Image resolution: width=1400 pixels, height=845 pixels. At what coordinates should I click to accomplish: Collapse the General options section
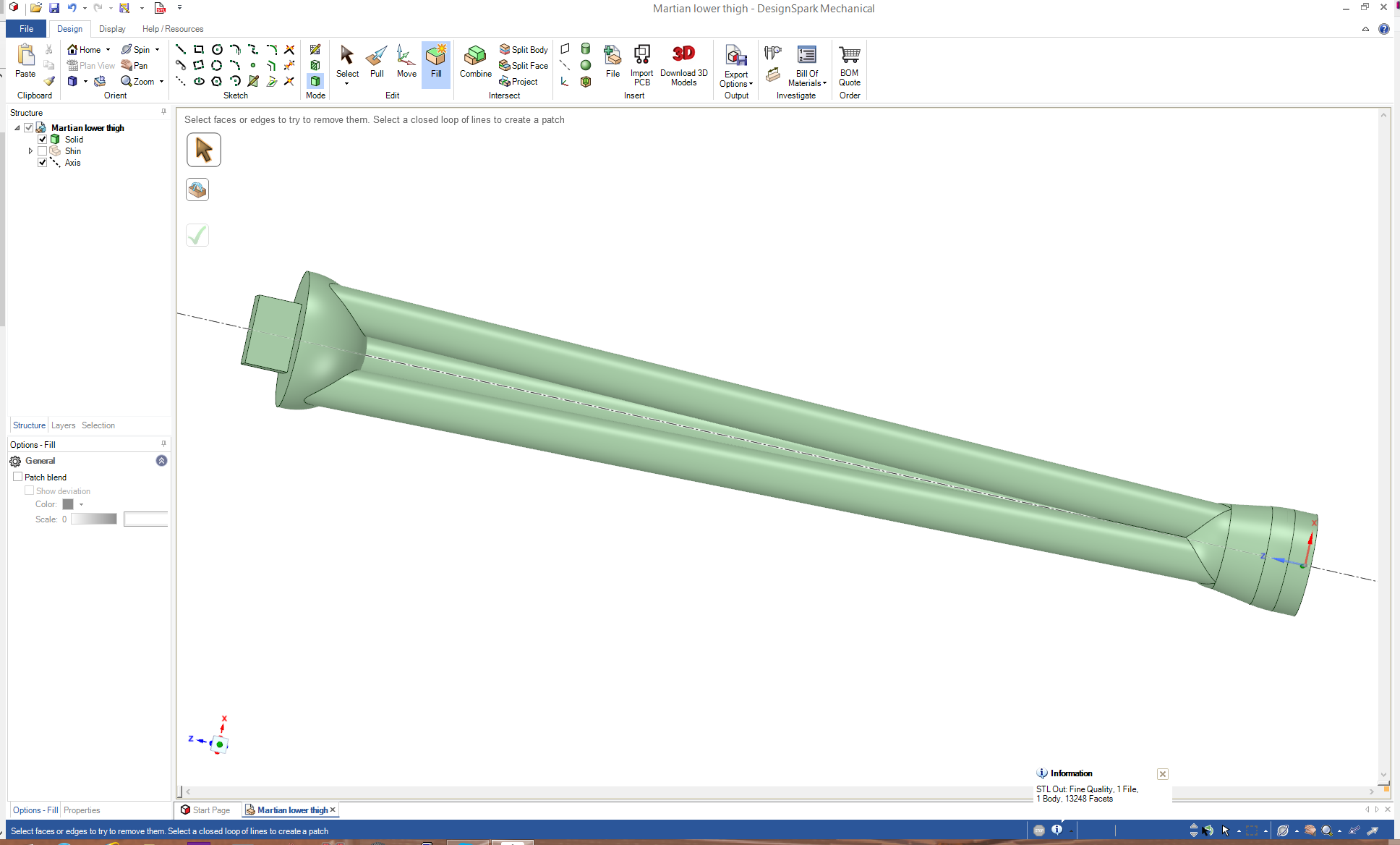[161, 460]
